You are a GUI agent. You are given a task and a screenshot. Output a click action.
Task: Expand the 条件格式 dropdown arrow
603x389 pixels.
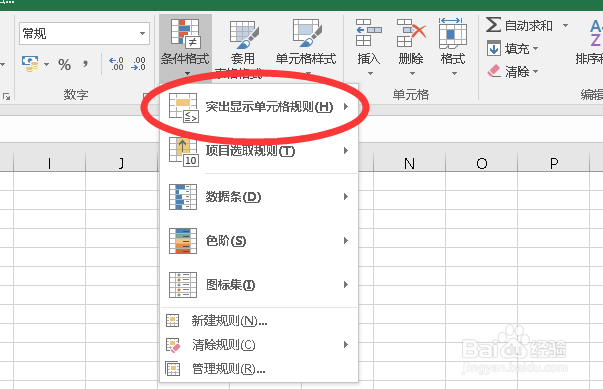[x=187, y=73]
